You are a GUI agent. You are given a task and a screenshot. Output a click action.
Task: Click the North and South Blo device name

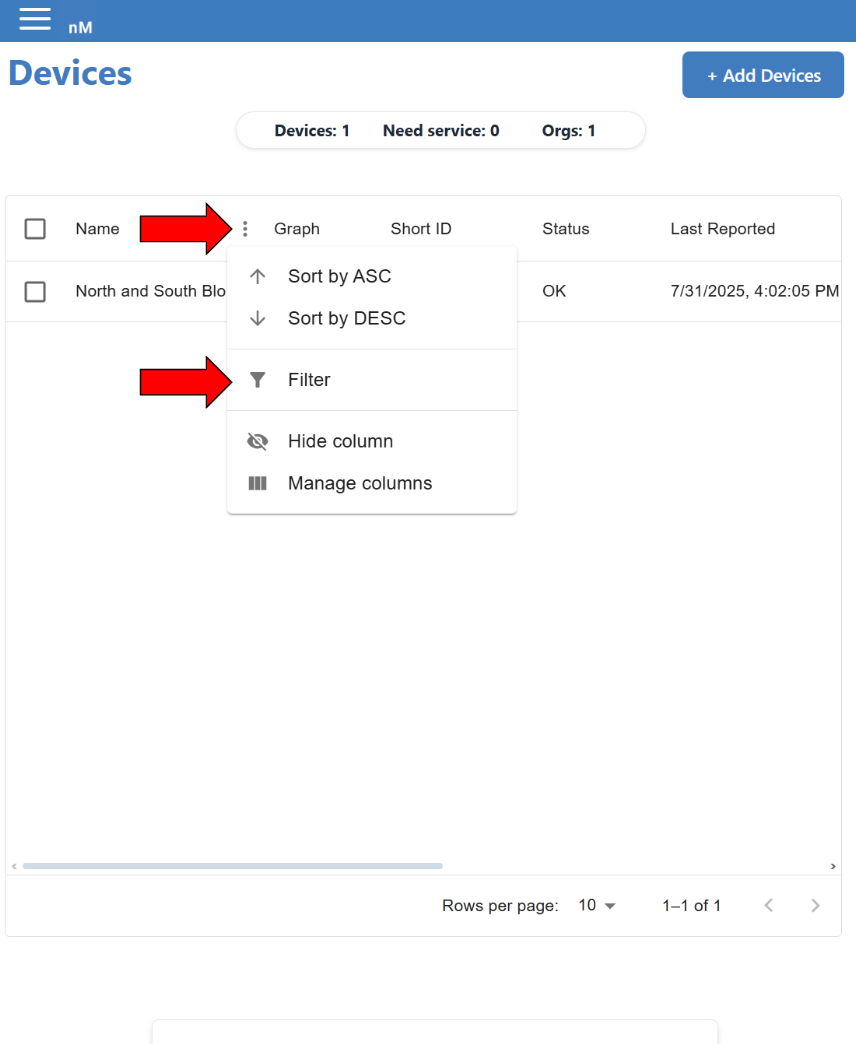tap(150, 292)
